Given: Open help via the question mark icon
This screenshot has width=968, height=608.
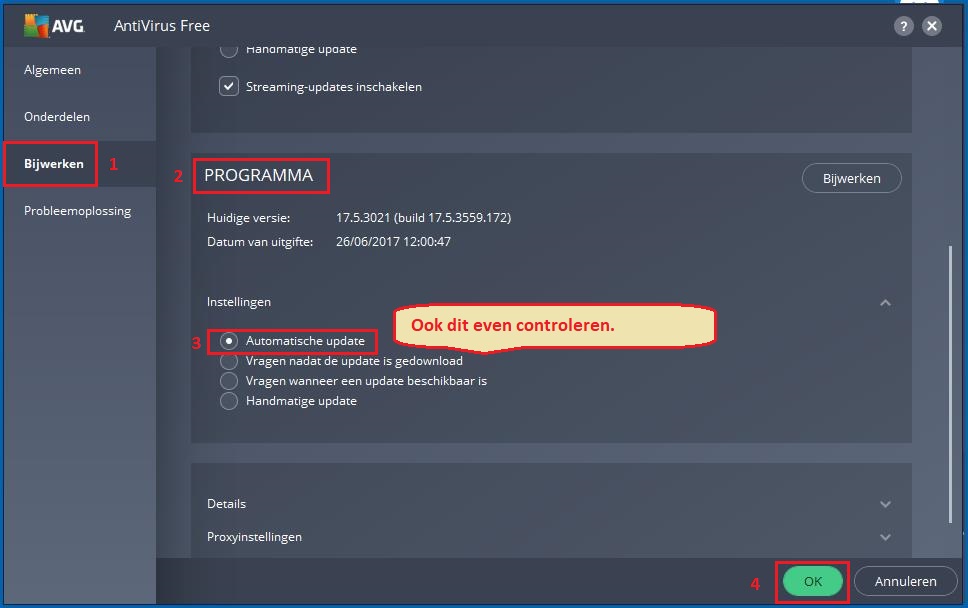Looking at the screenshot, I should (x=903, y=26).
